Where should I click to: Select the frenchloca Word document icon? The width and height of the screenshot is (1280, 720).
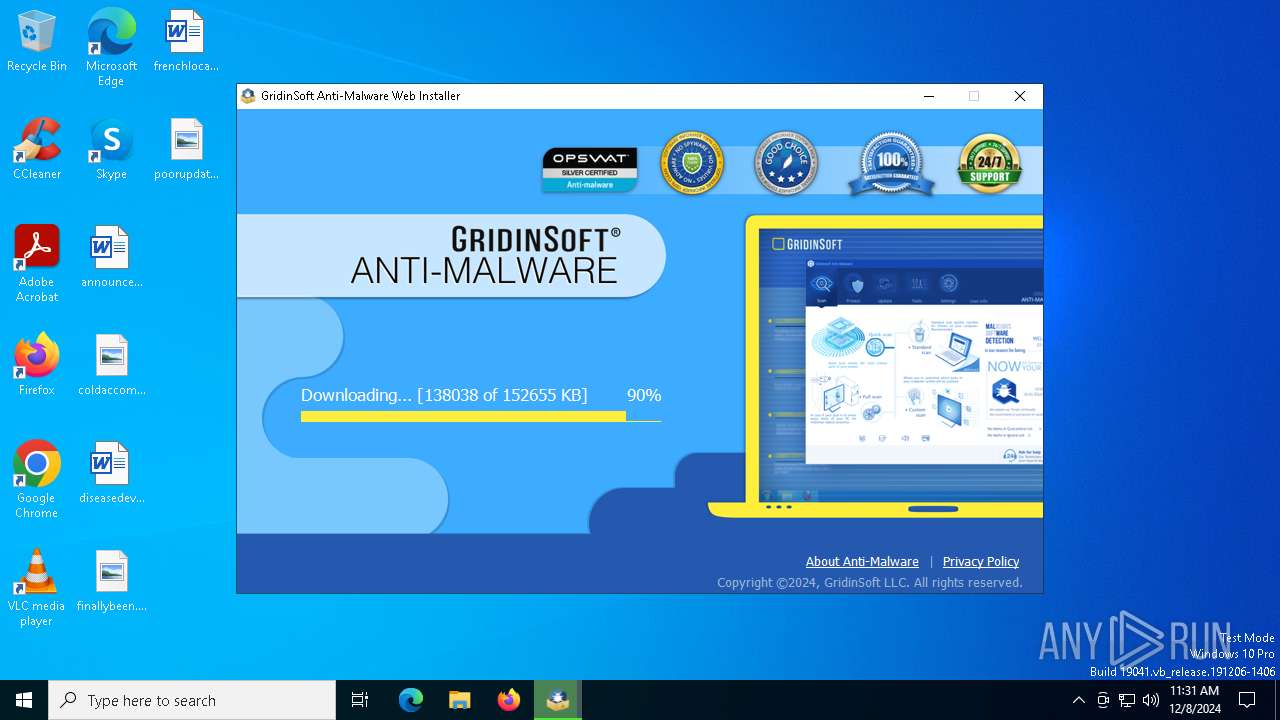pyautogui.click(x=186, y=41)
